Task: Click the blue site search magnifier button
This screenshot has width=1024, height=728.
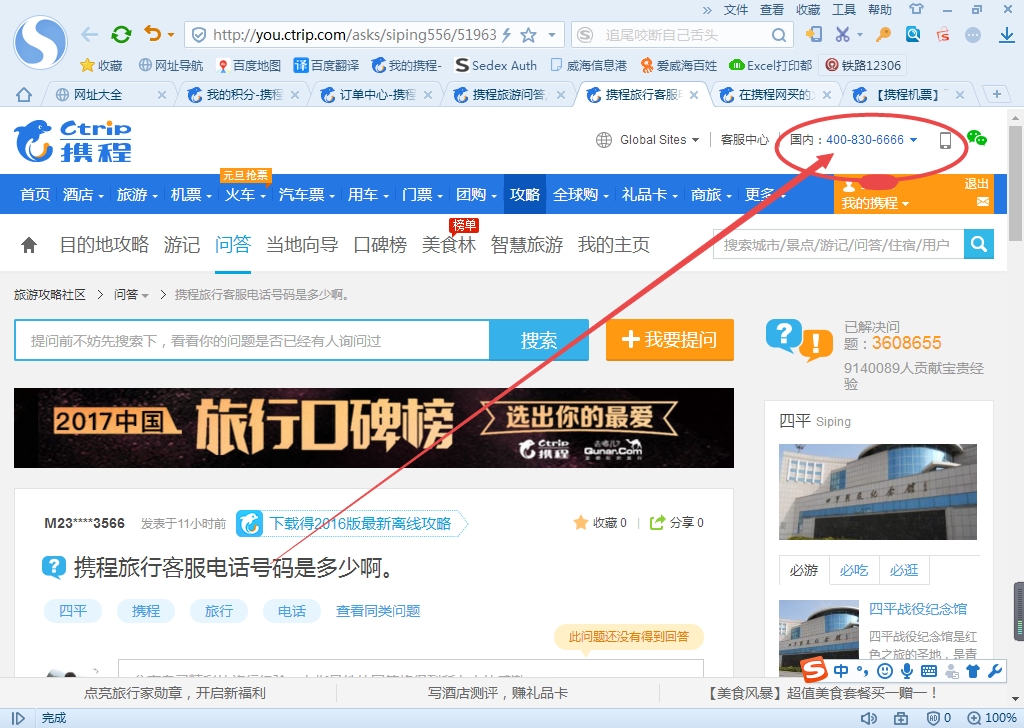Action: click(978, 244)
